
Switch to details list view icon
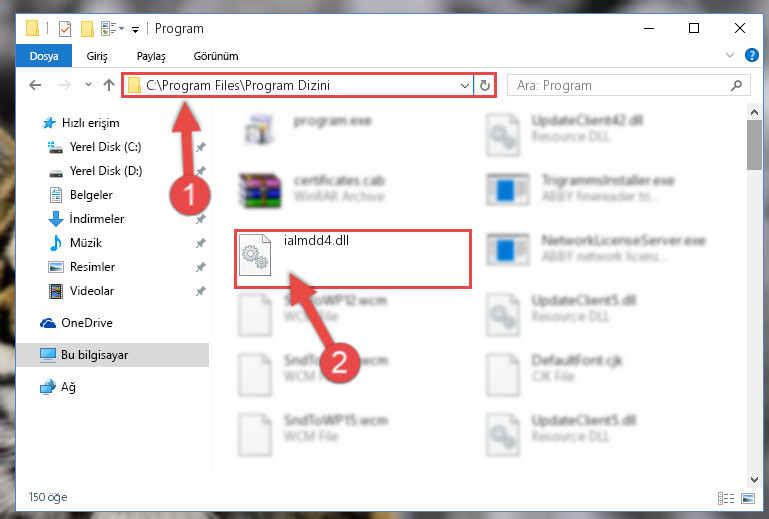click(726, 498)
